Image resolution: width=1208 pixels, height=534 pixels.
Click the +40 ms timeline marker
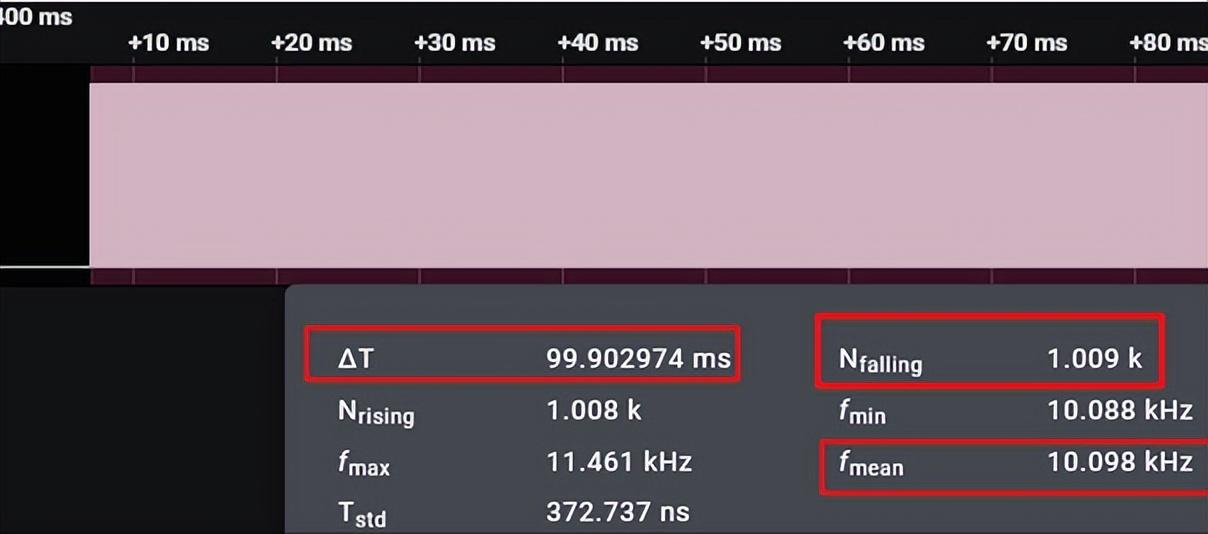point(598,43)
